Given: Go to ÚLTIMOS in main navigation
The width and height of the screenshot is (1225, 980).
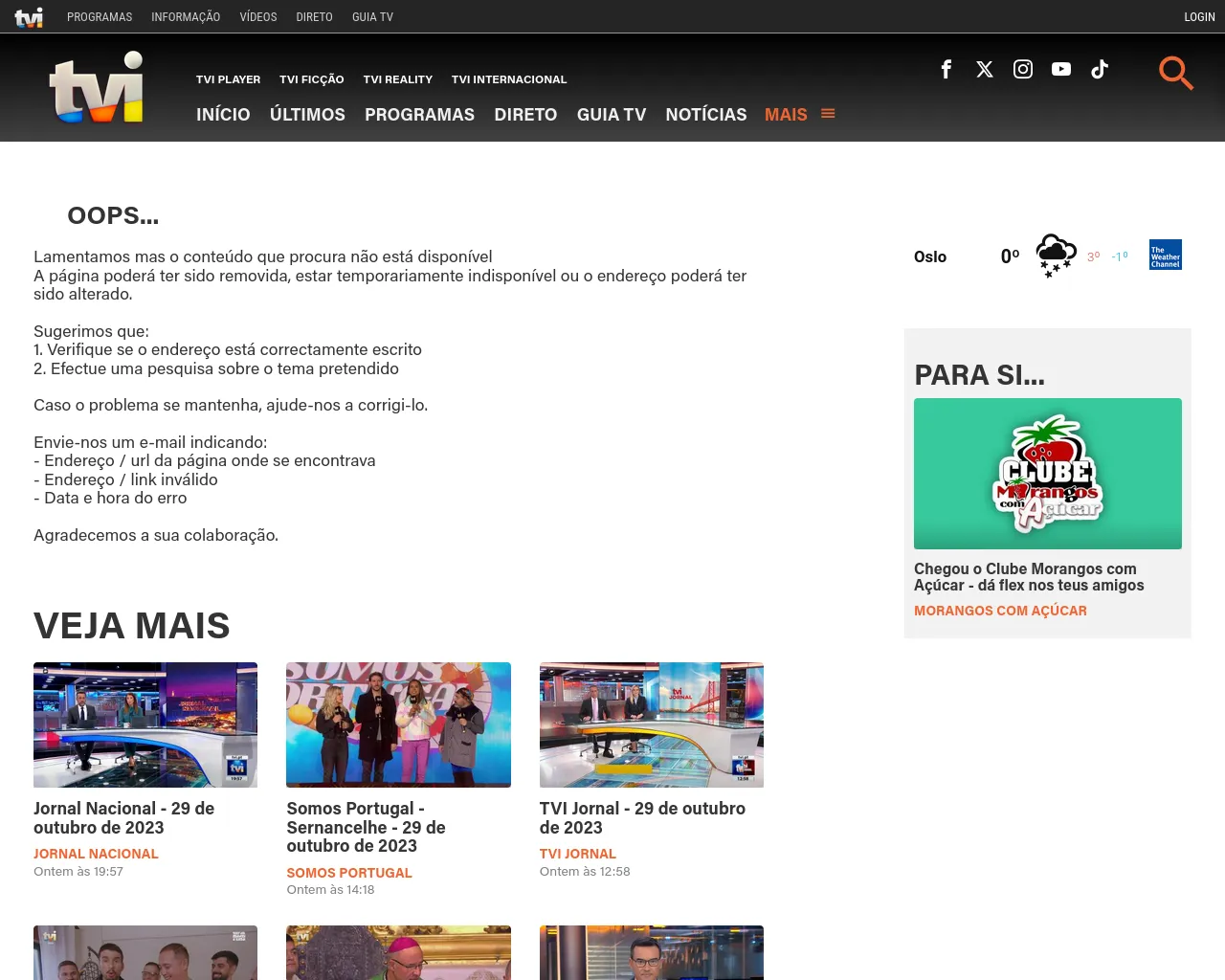Looking at the screenshot, I should click(x=307, y=115).
